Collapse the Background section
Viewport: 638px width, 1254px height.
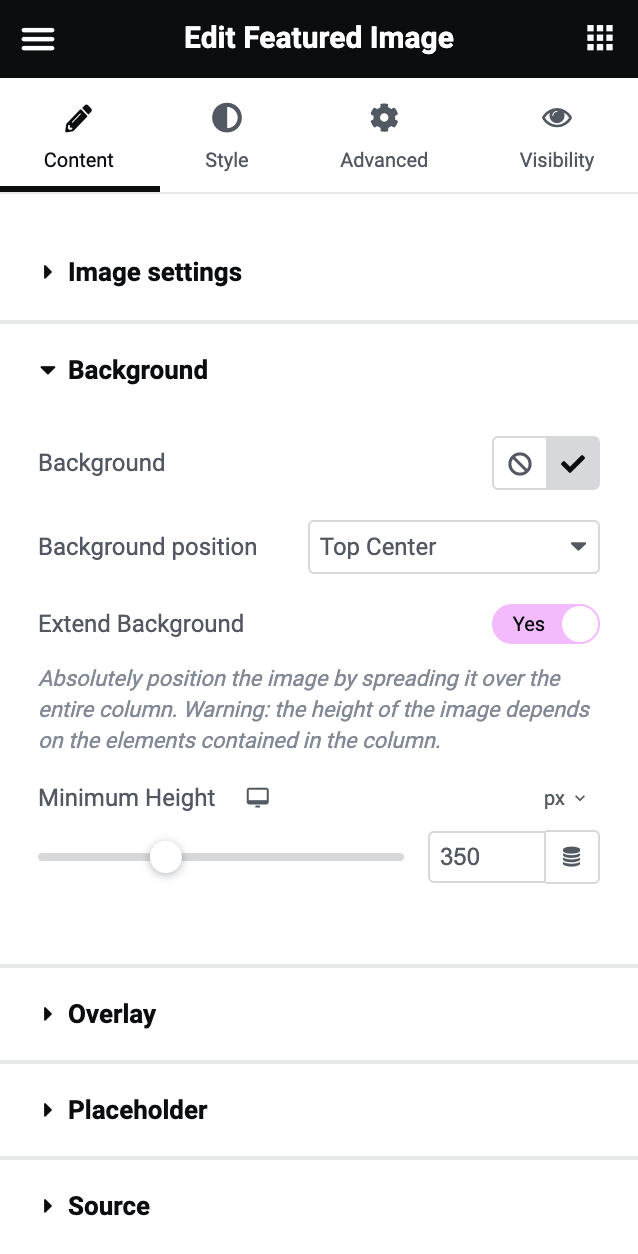point(137,370)
